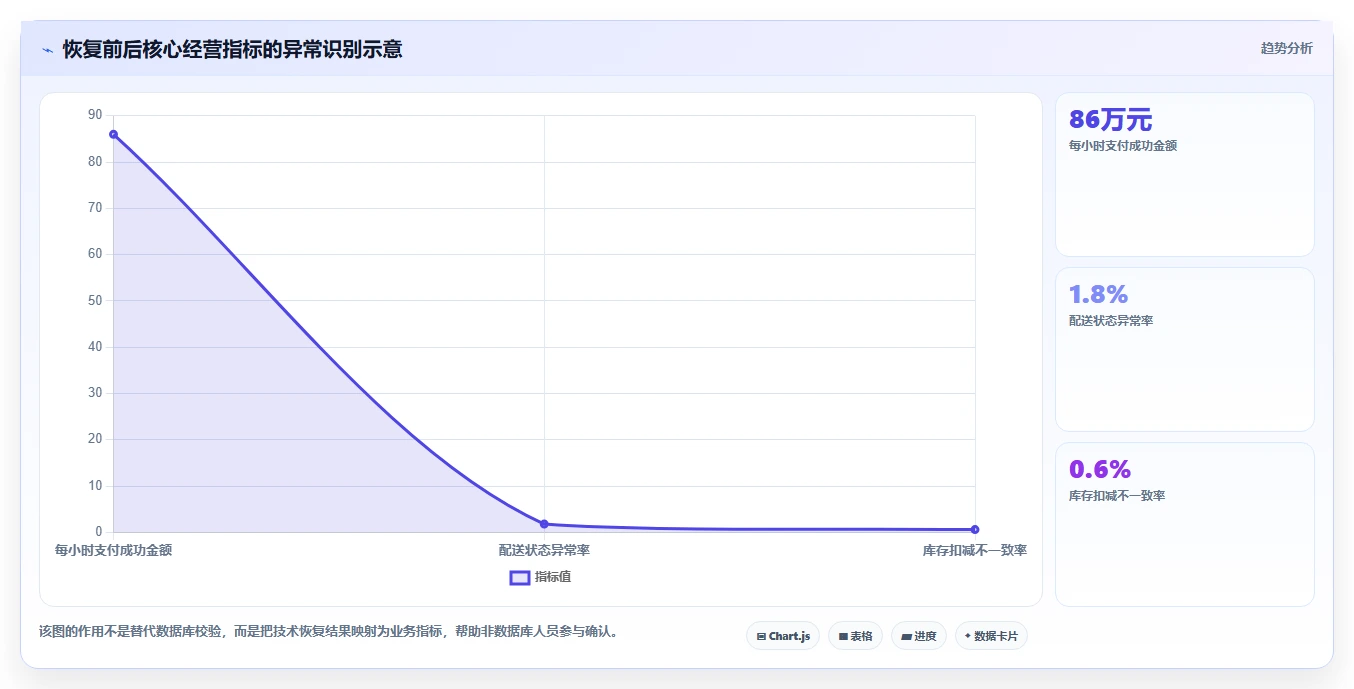Click the 0.6% value card
Viewport: 1354px width, 689px height.
pos(1185,524)
